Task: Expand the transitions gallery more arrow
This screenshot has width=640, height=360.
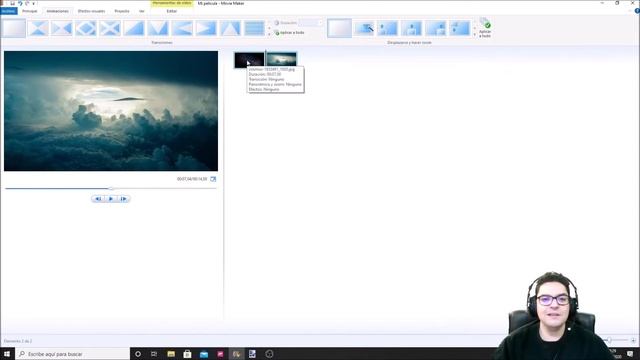Action: 269,34
